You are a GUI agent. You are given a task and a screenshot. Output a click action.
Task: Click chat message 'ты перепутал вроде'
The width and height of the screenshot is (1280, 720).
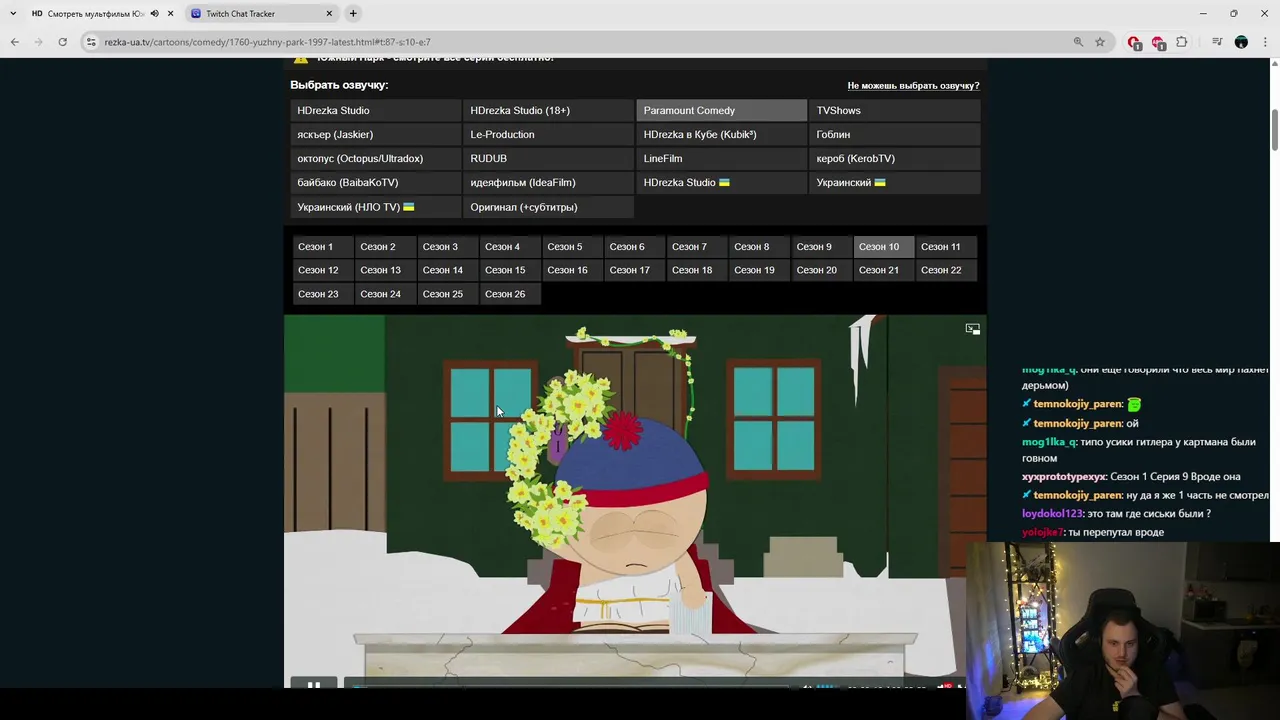1116,532
